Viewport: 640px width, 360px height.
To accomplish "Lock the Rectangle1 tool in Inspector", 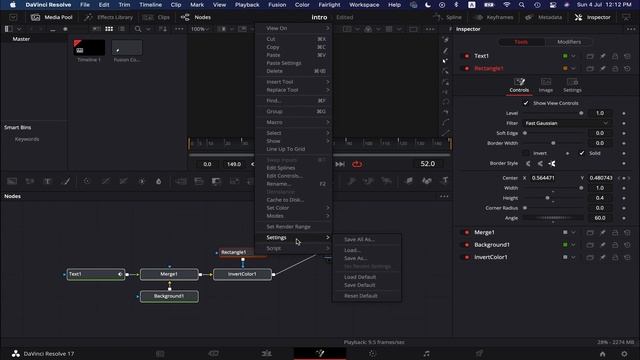I will [x=615, y=69].
